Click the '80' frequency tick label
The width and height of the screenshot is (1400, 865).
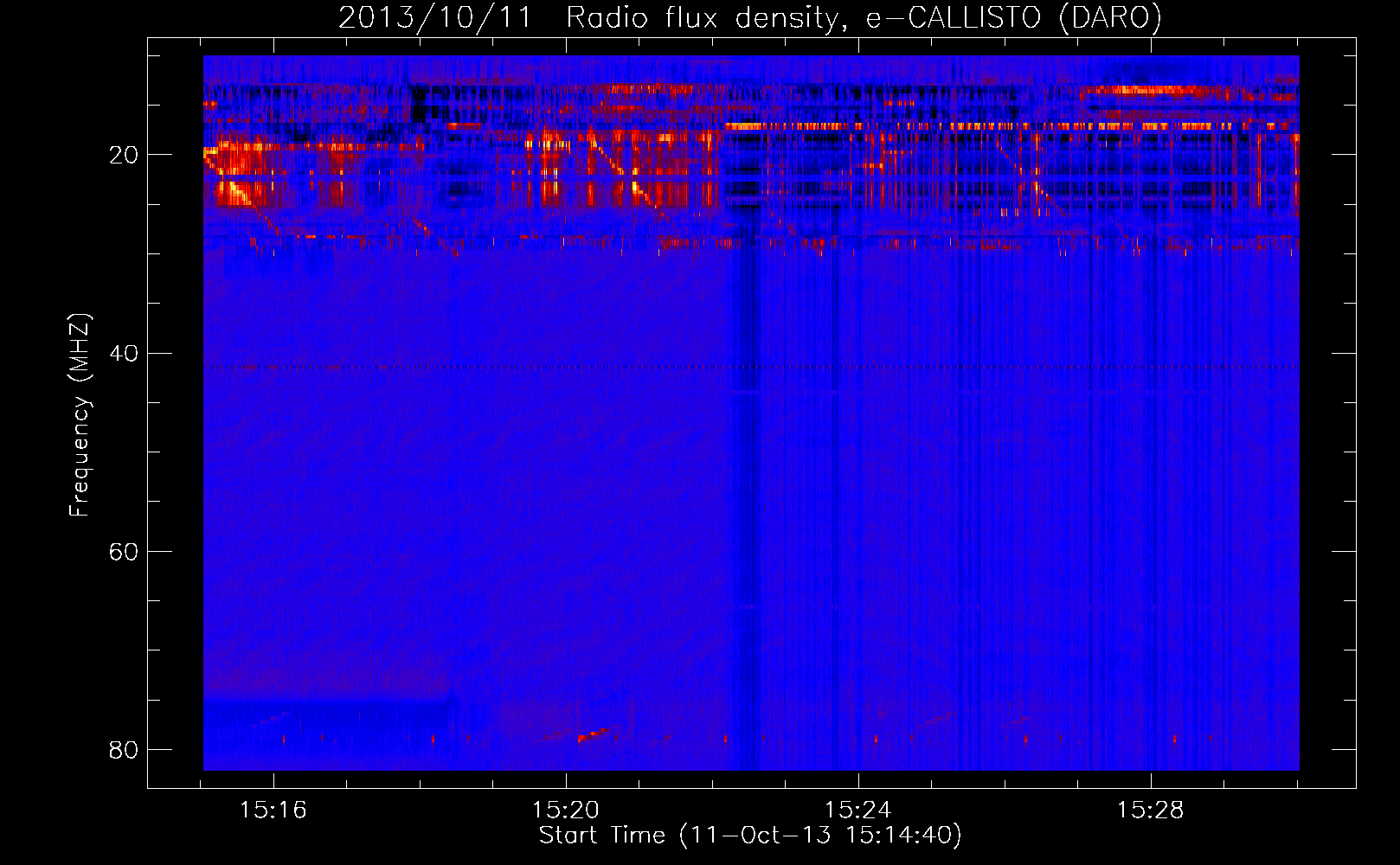tap(124, 749)
